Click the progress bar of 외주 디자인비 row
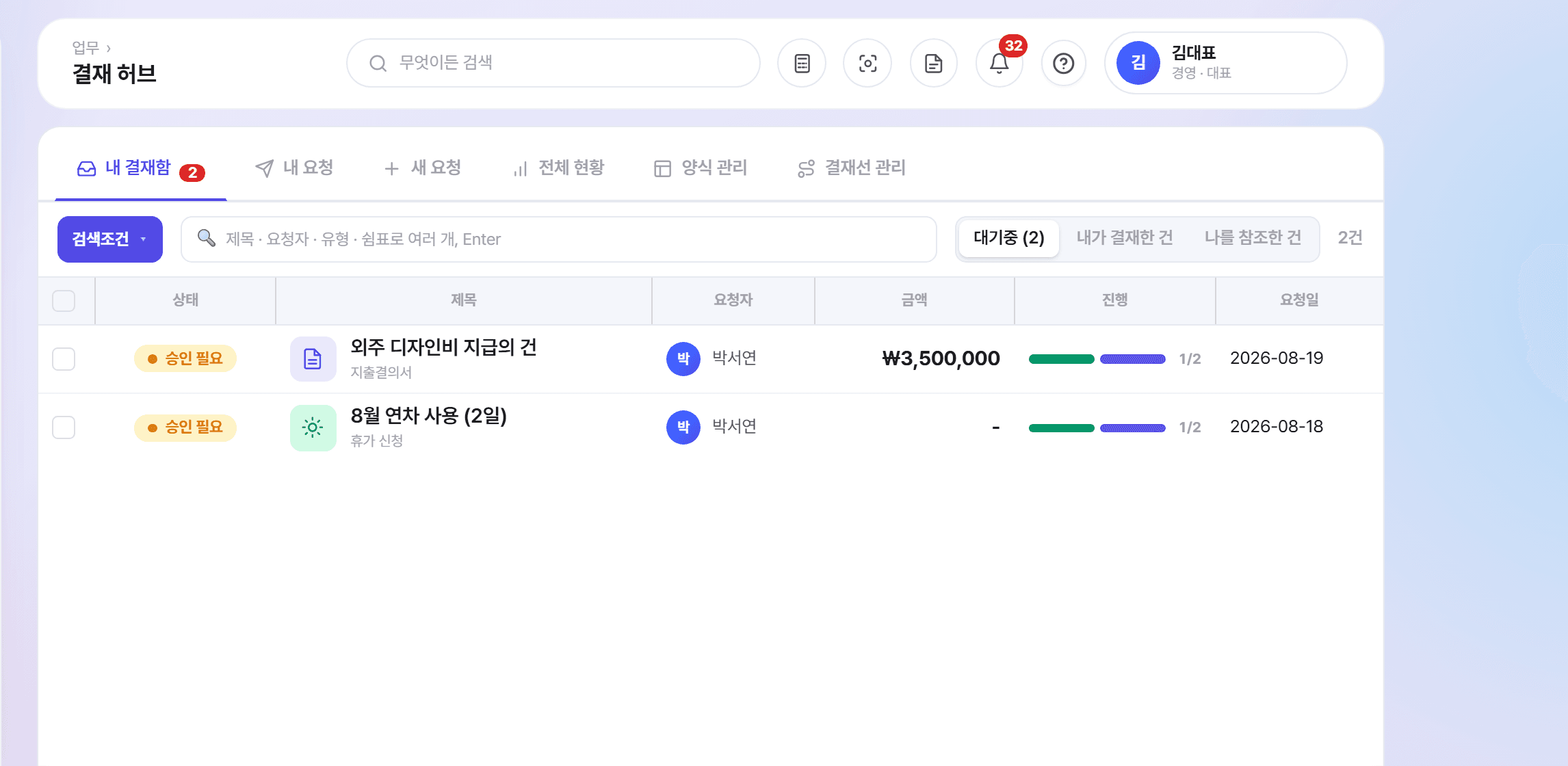 point(1097,359)
